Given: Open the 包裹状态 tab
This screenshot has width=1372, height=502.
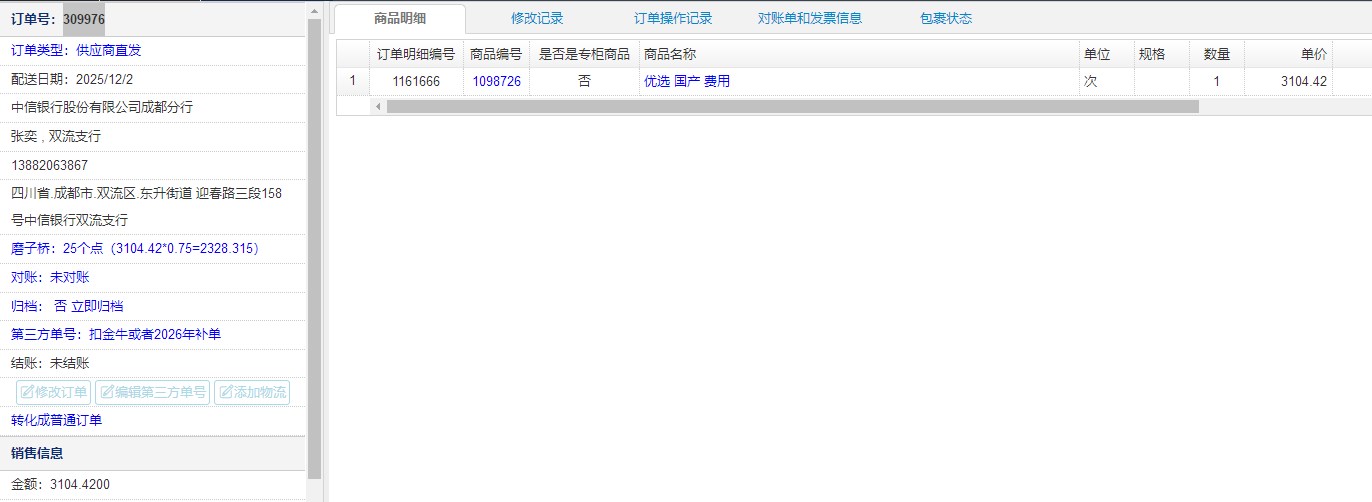Looking at the screenshot, I should click(x=945, y=18).
